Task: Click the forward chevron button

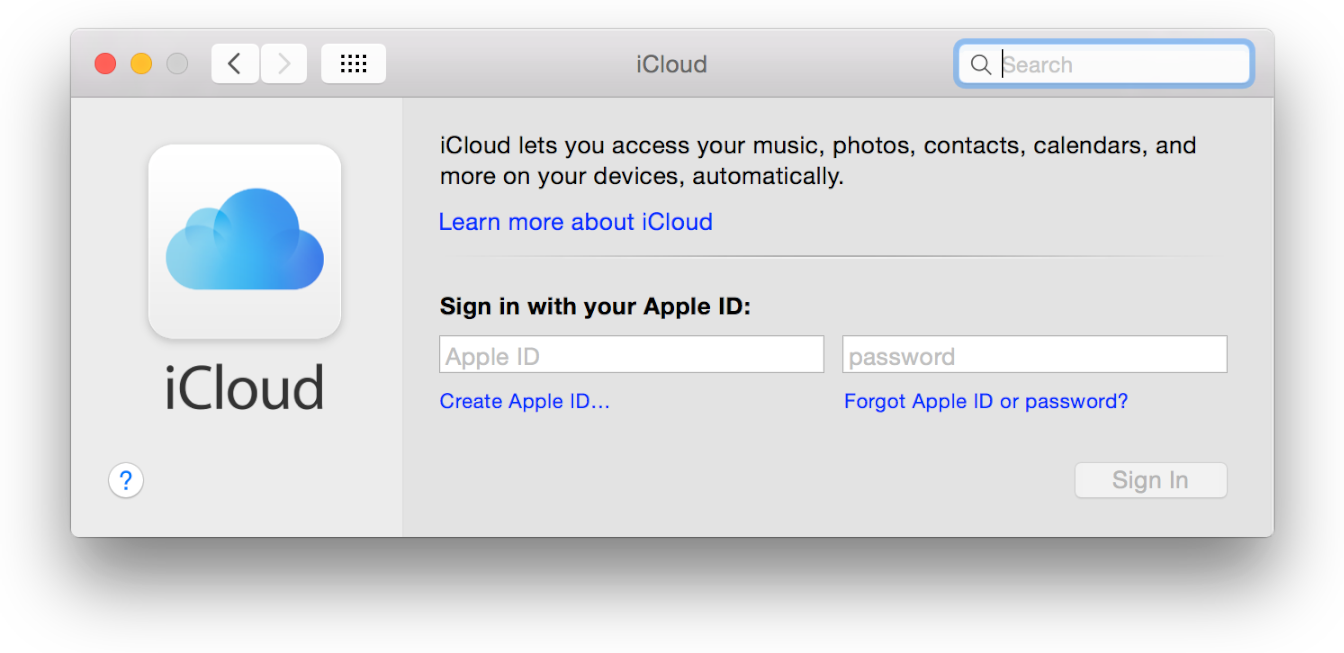Action: (284, 64)
